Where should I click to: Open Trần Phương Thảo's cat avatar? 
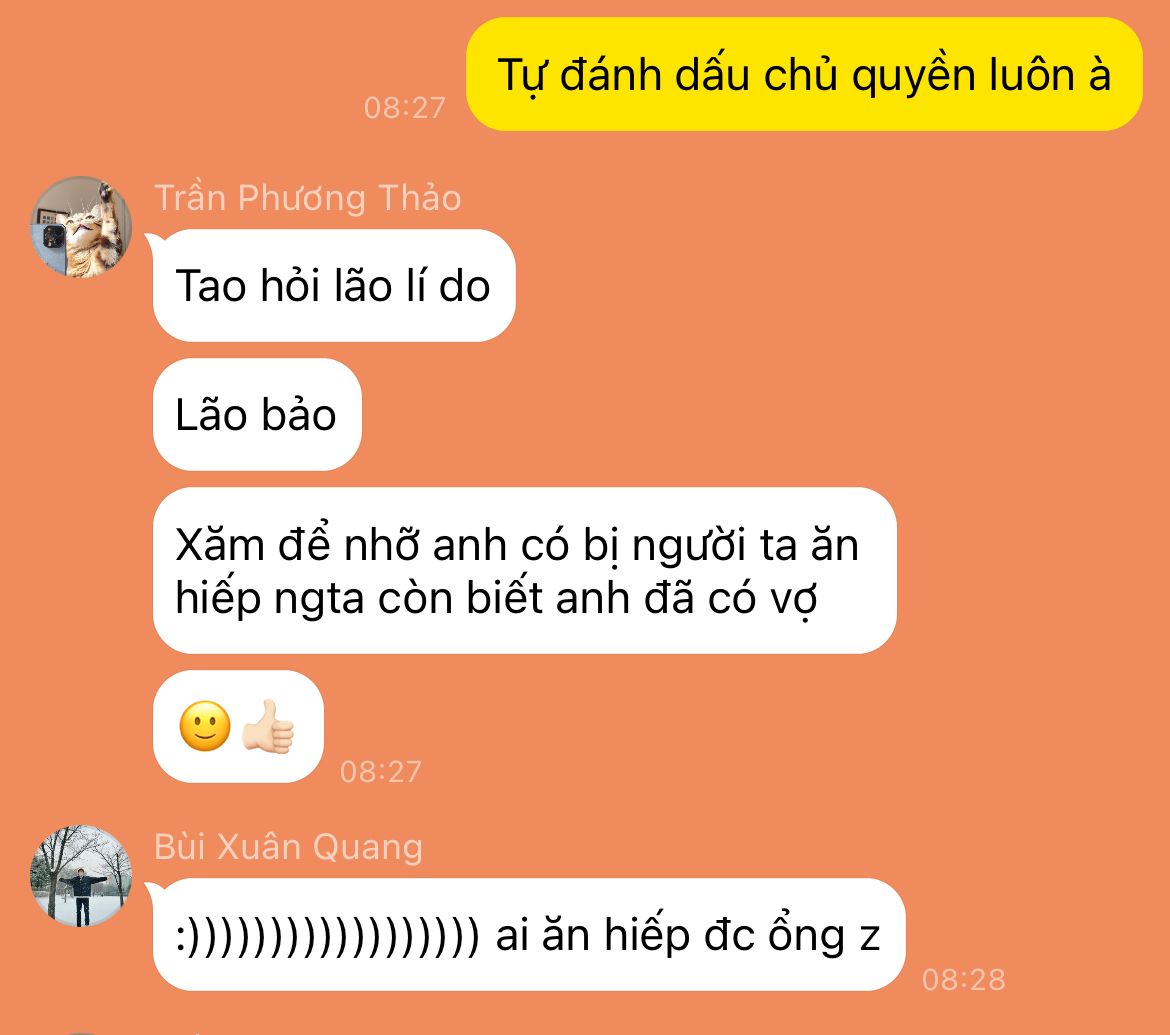pyautogui.click(x=81, y=227)
